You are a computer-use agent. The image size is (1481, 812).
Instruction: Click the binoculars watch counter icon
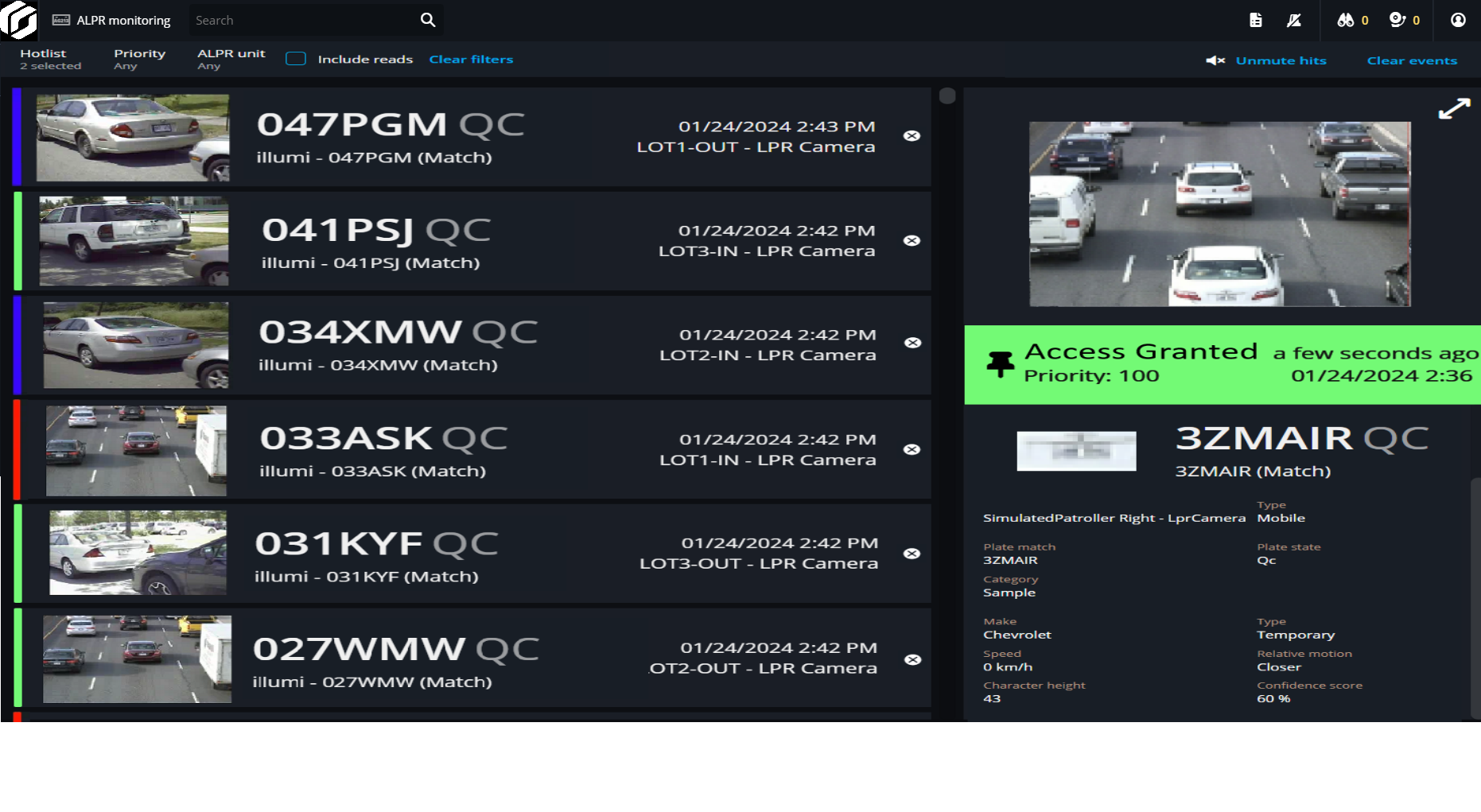[1345, 21]
